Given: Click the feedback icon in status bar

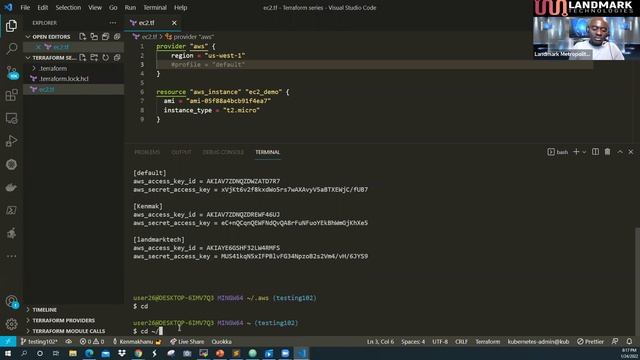Looking at the screenshot, I should pyautogui.click(x=615, y=342).
